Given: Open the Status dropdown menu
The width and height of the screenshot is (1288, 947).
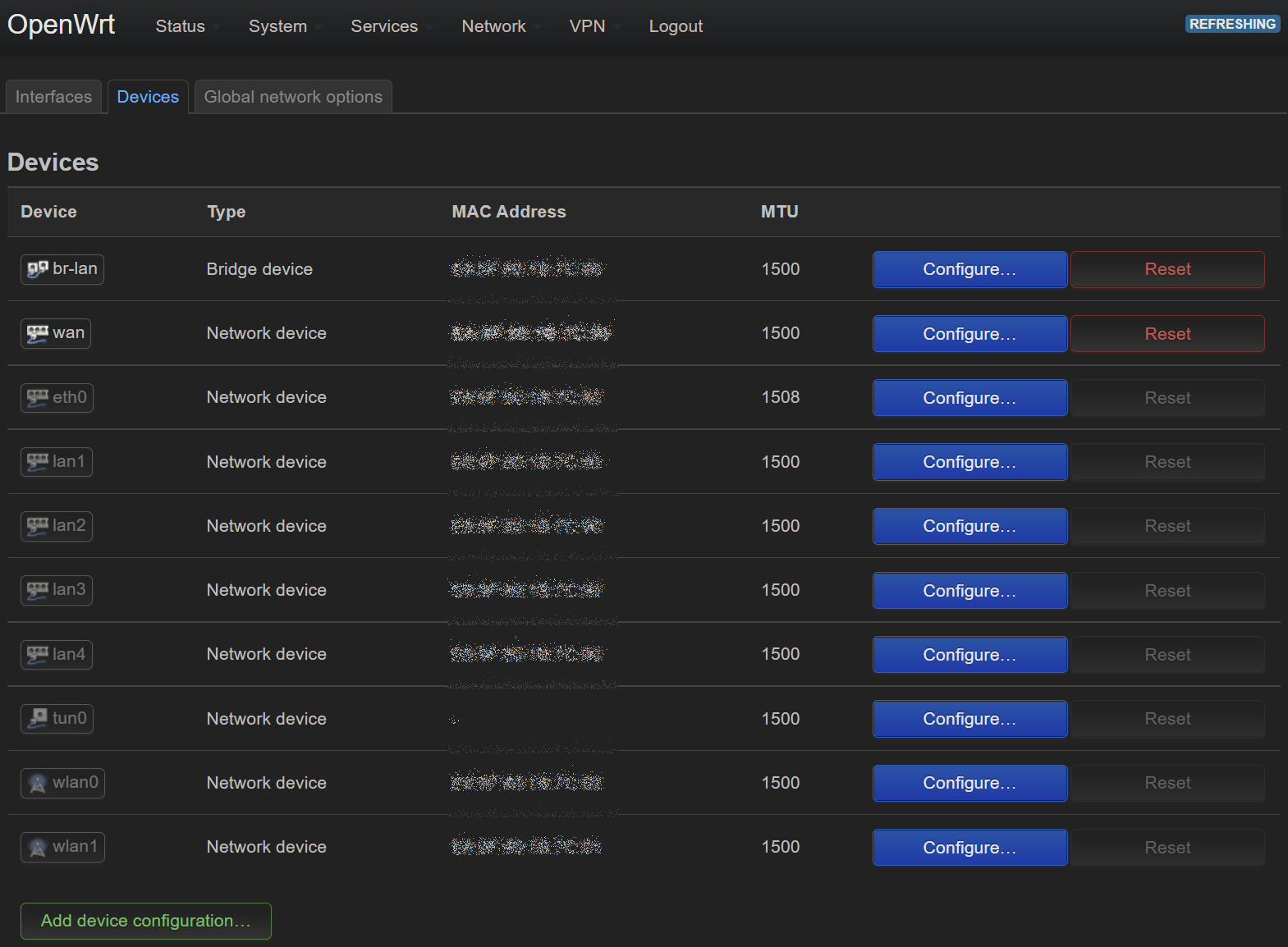Looking at the screenshot, I should click(188, 26).
